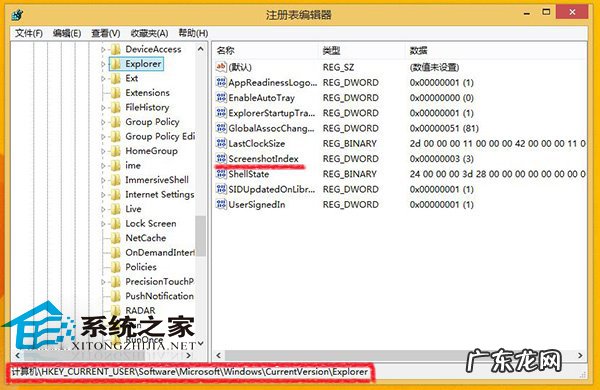Open the 文件(F) menu
The height and width of the screenshot is (390, 600).
tap(29, 33)
